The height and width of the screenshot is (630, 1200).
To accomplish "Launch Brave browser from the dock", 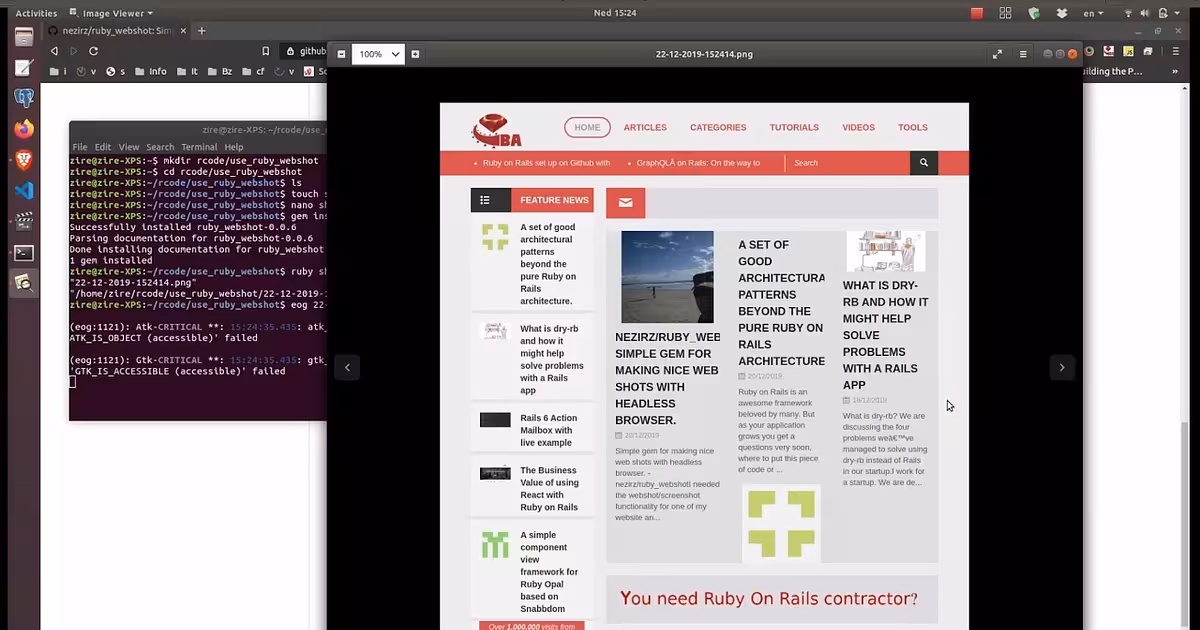I will point(24,160).
